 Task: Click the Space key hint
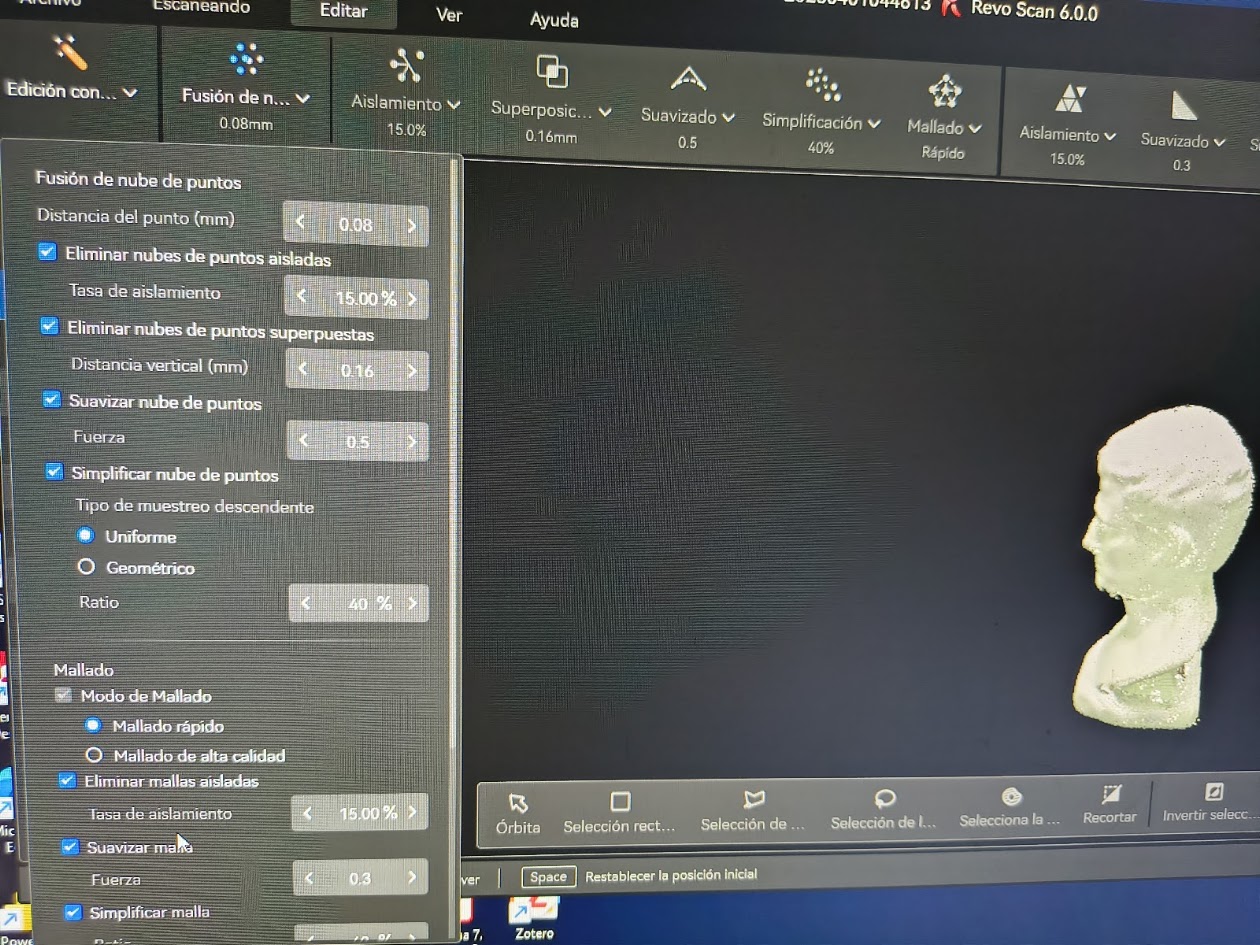(x=548, y=877)
